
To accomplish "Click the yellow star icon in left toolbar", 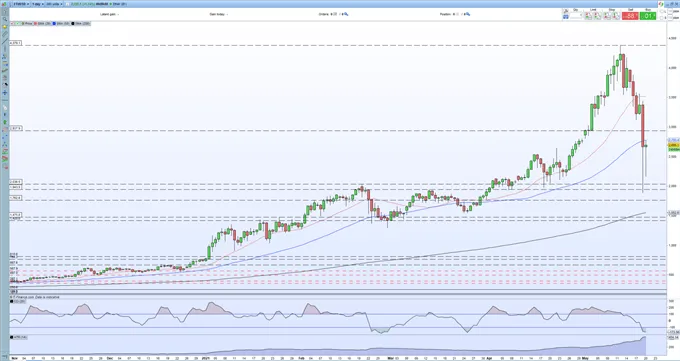I will coord(5,26).
